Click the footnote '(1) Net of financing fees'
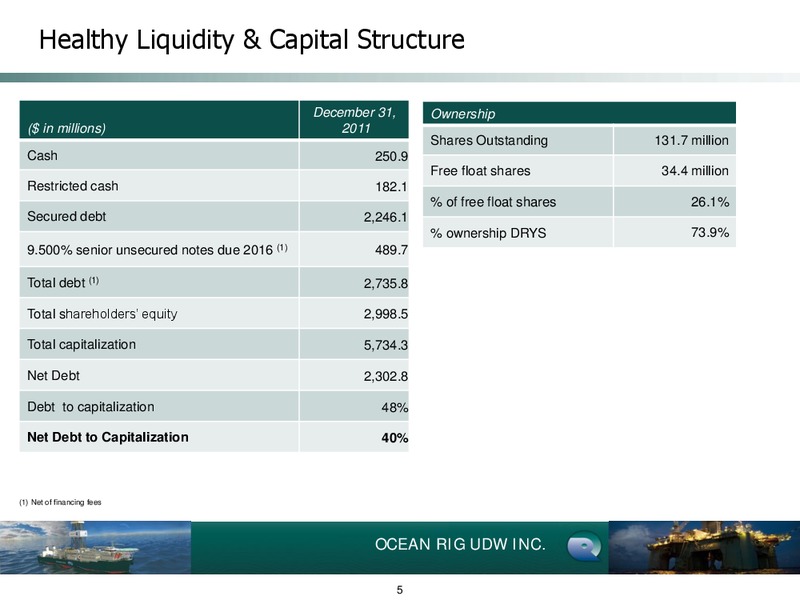Screen dimensions: 800x600 [60, 502]
